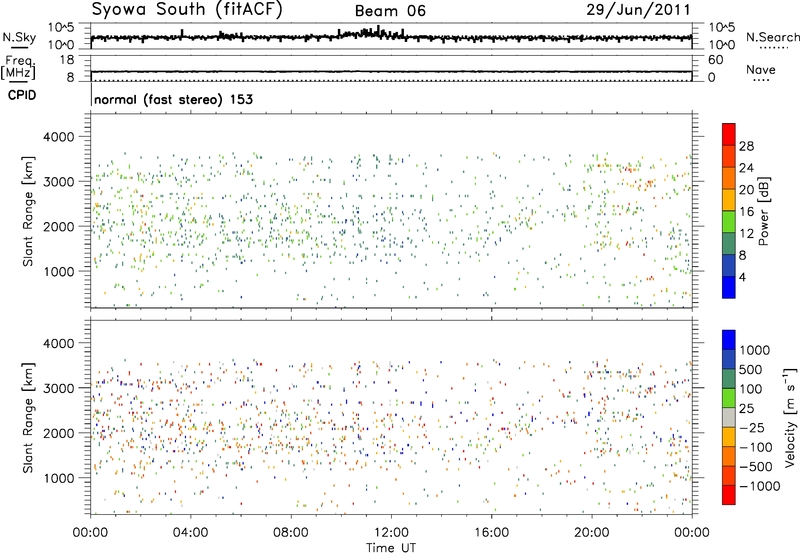Click the blue bottom of the power colorbar
Image resolution: width=800 pixels, height=554 pixels.
[729, 287]
